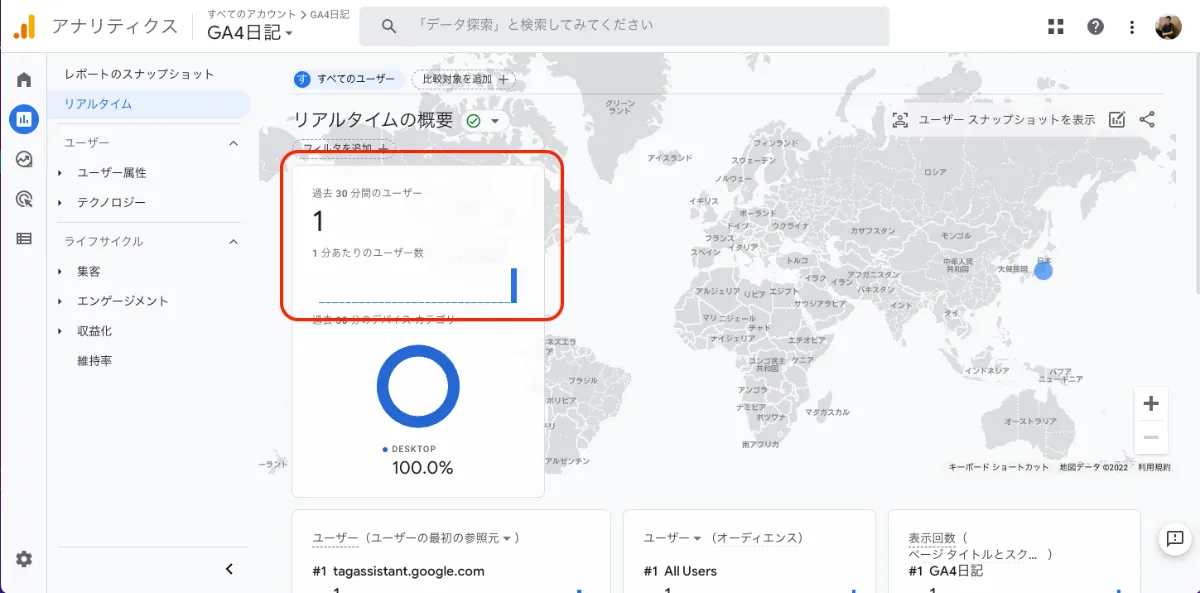Open the GA4日記 property selector dropdown

[x=250, y=32]
